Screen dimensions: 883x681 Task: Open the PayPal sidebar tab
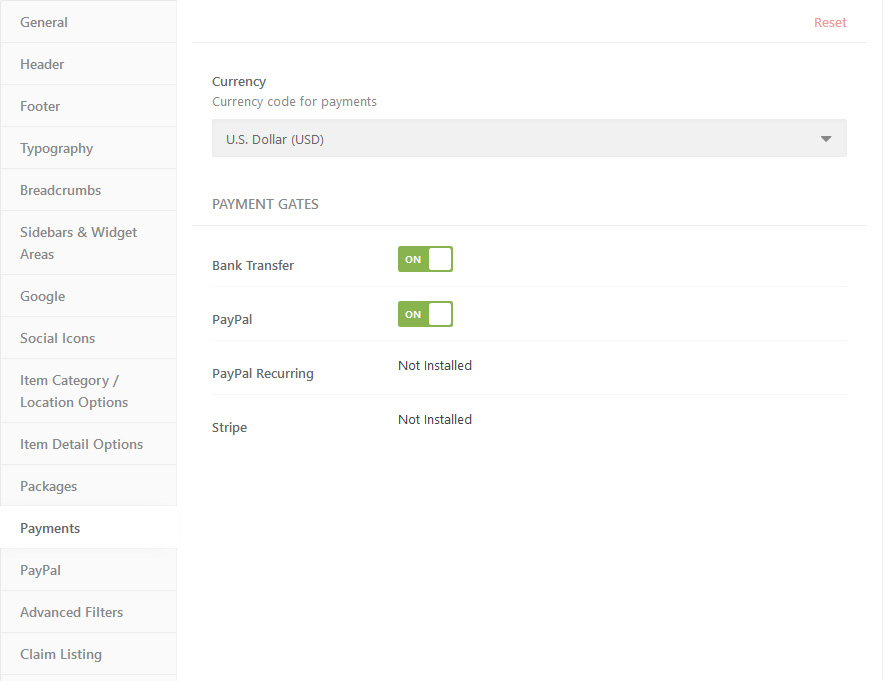[x=88, y=570]
